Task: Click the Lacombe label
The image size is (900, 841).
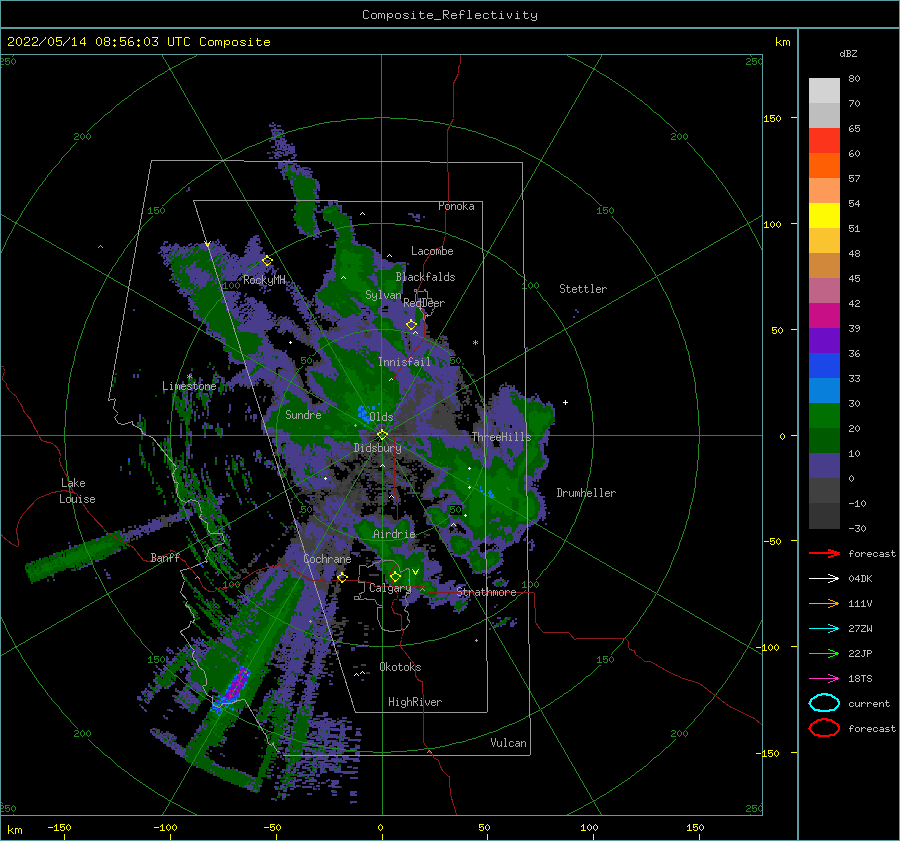Action: [x=432, y=251]
